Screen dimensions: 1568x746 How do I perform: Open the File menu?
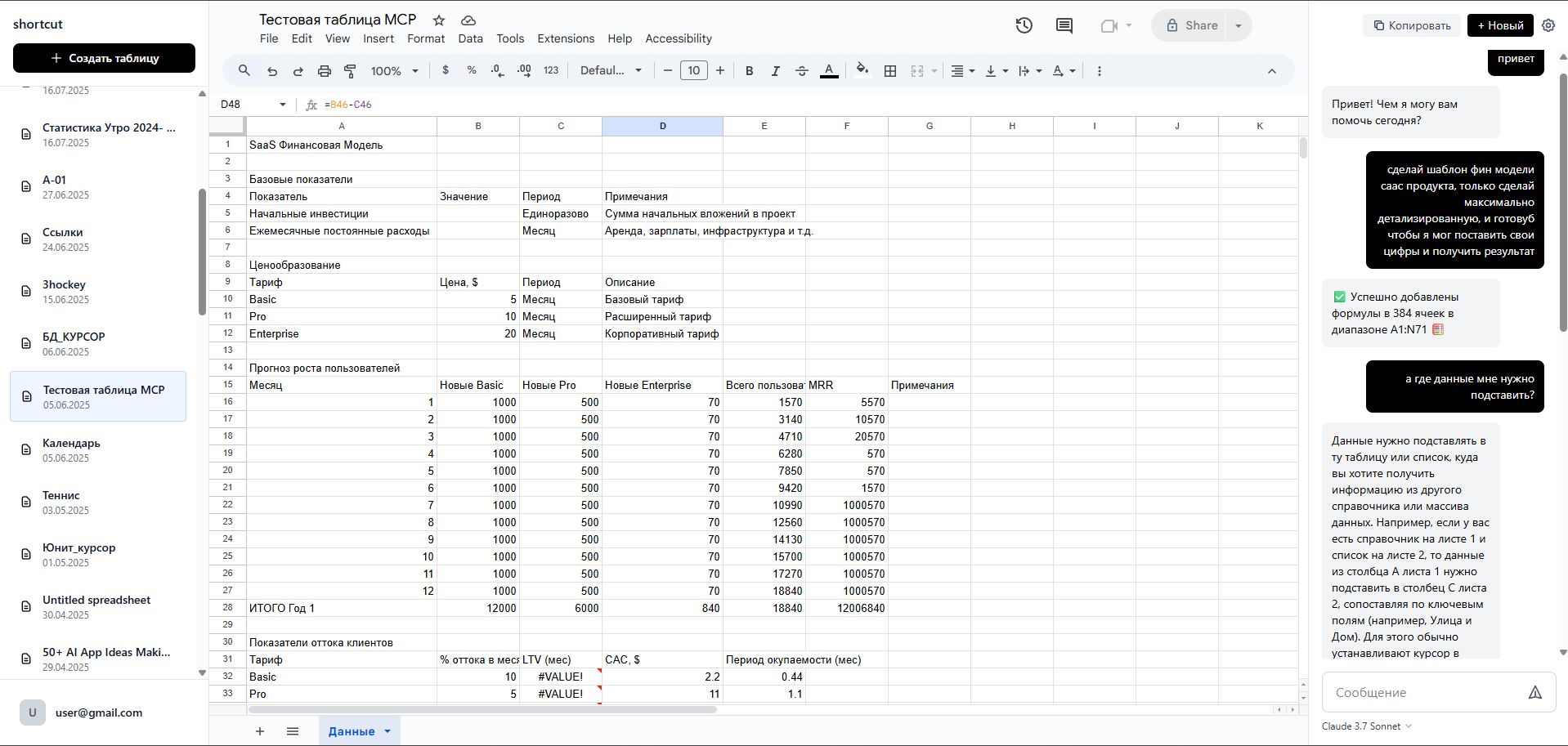coord(269,38)
